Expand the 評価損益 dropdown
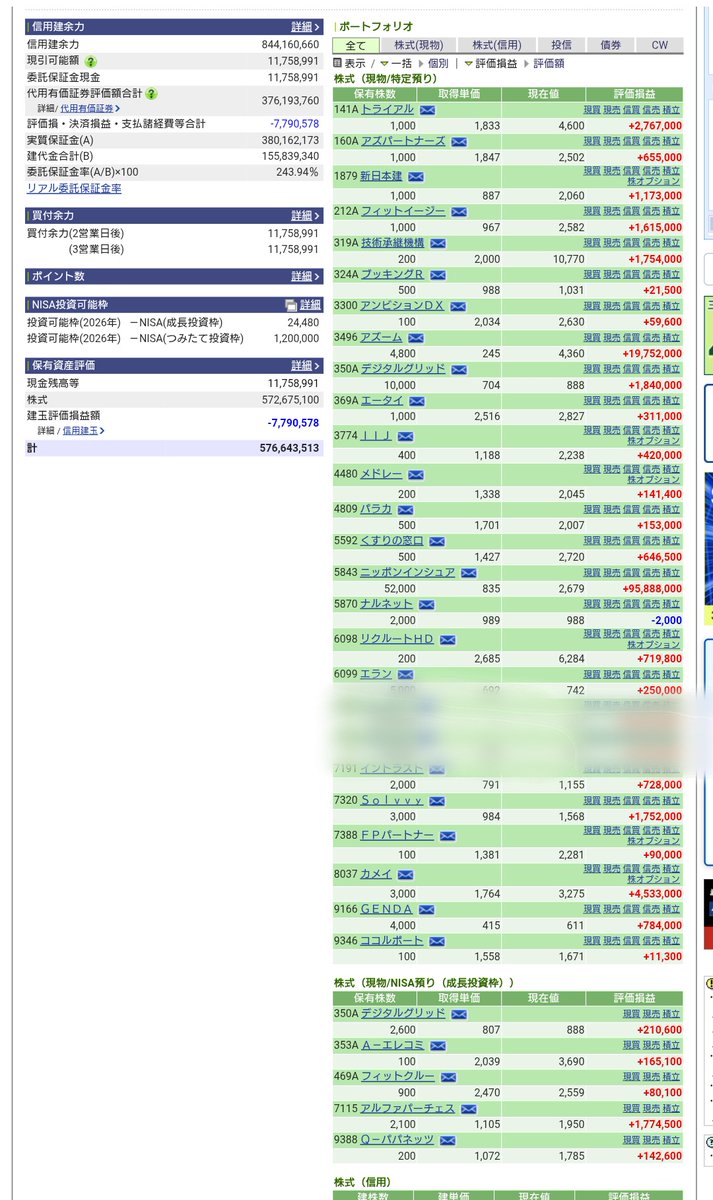713x1200 pixels. click(491, 63)
